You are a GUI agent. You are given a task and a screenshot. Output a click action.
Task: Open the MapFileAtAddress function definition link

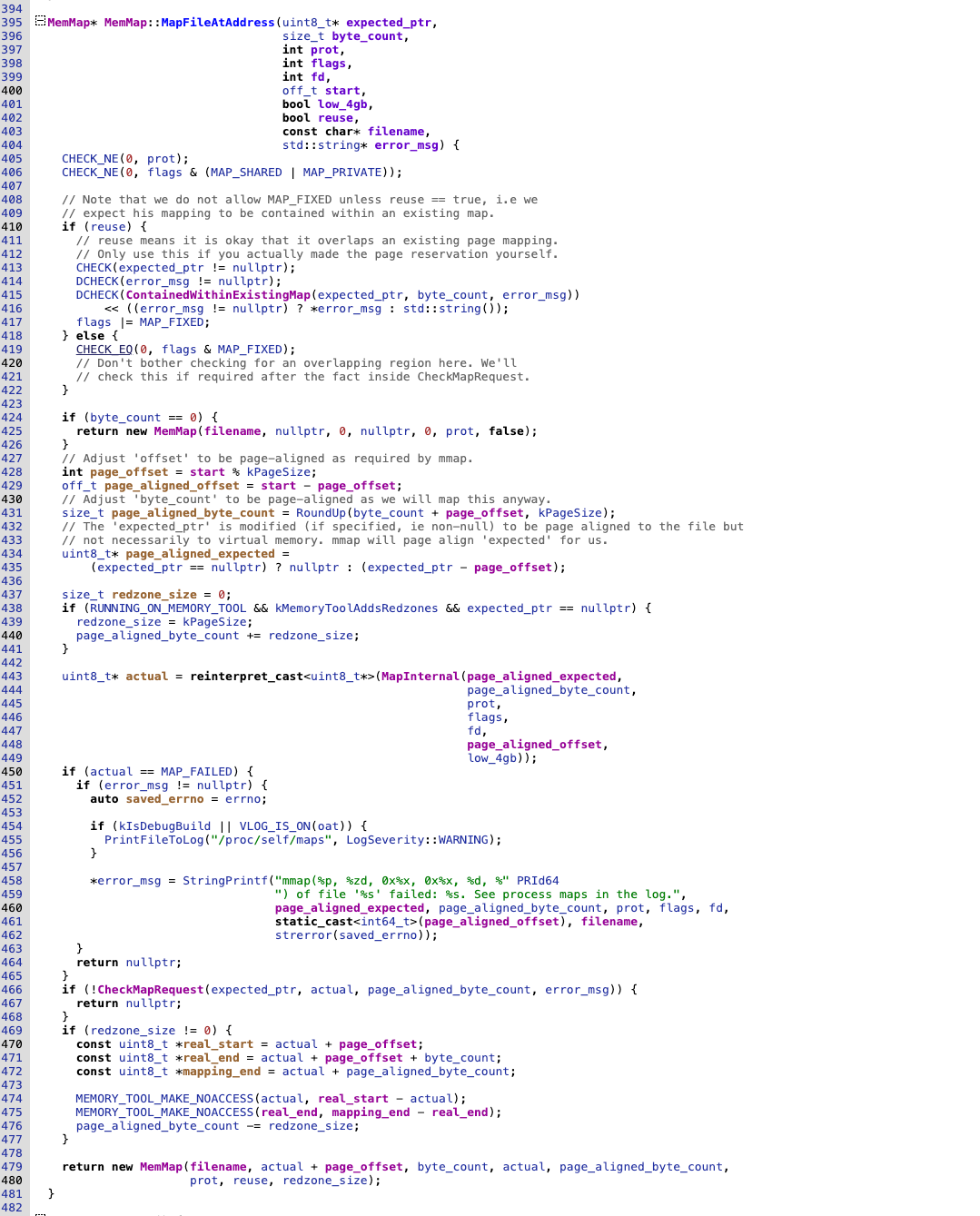[218, 23]
